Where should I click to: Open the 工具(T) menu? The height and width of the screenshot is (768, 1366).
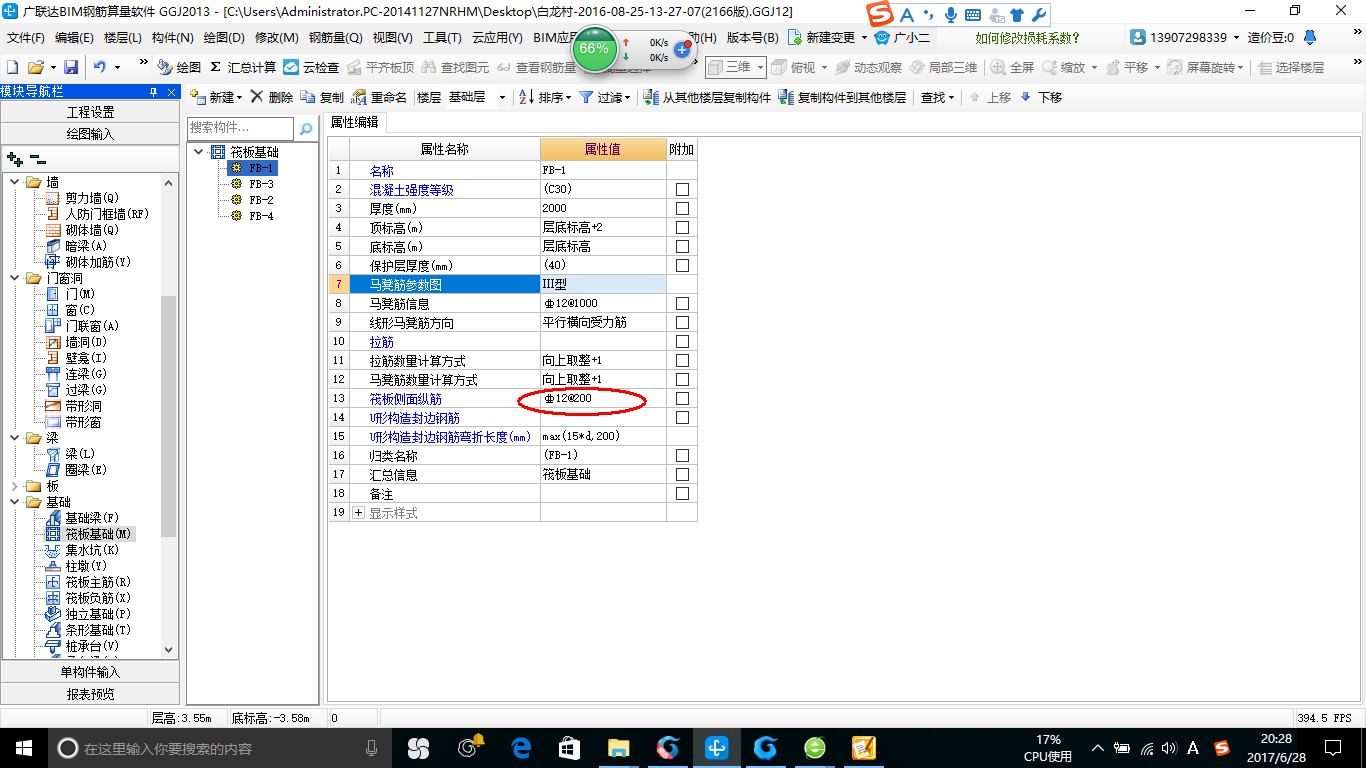pyautogui.click(x=442, y=37)
